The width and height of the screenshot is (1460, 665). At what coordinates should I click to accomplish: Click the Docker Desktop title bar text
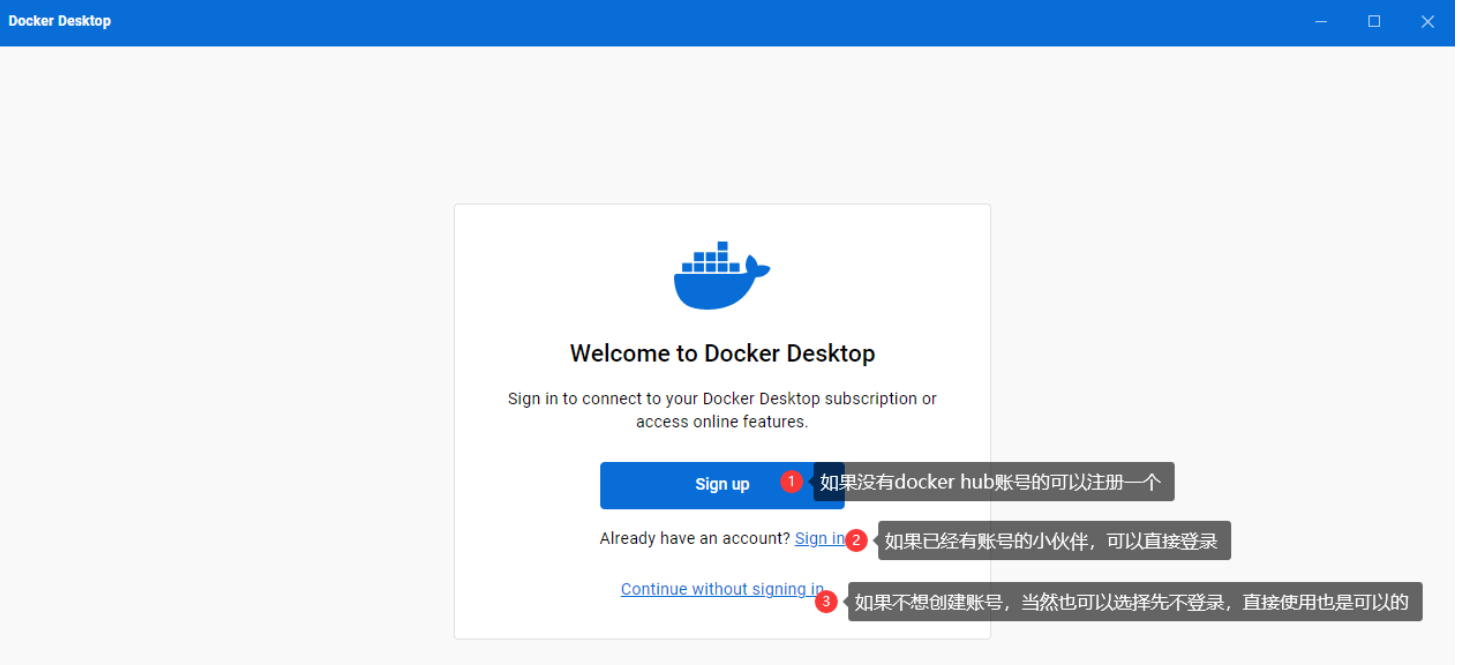pos(60,21)
